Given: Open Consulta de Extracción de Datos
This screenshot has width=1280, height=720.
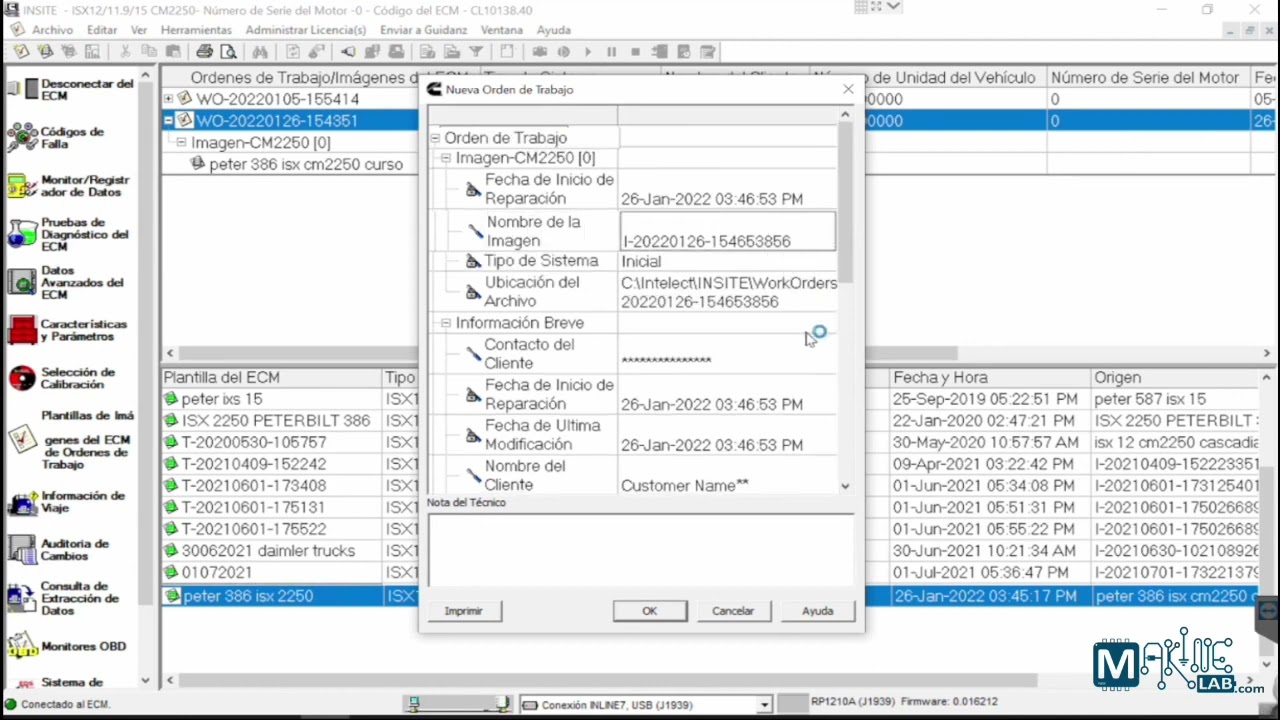Looking at the screenshot, I should click(x=64, y=598).
